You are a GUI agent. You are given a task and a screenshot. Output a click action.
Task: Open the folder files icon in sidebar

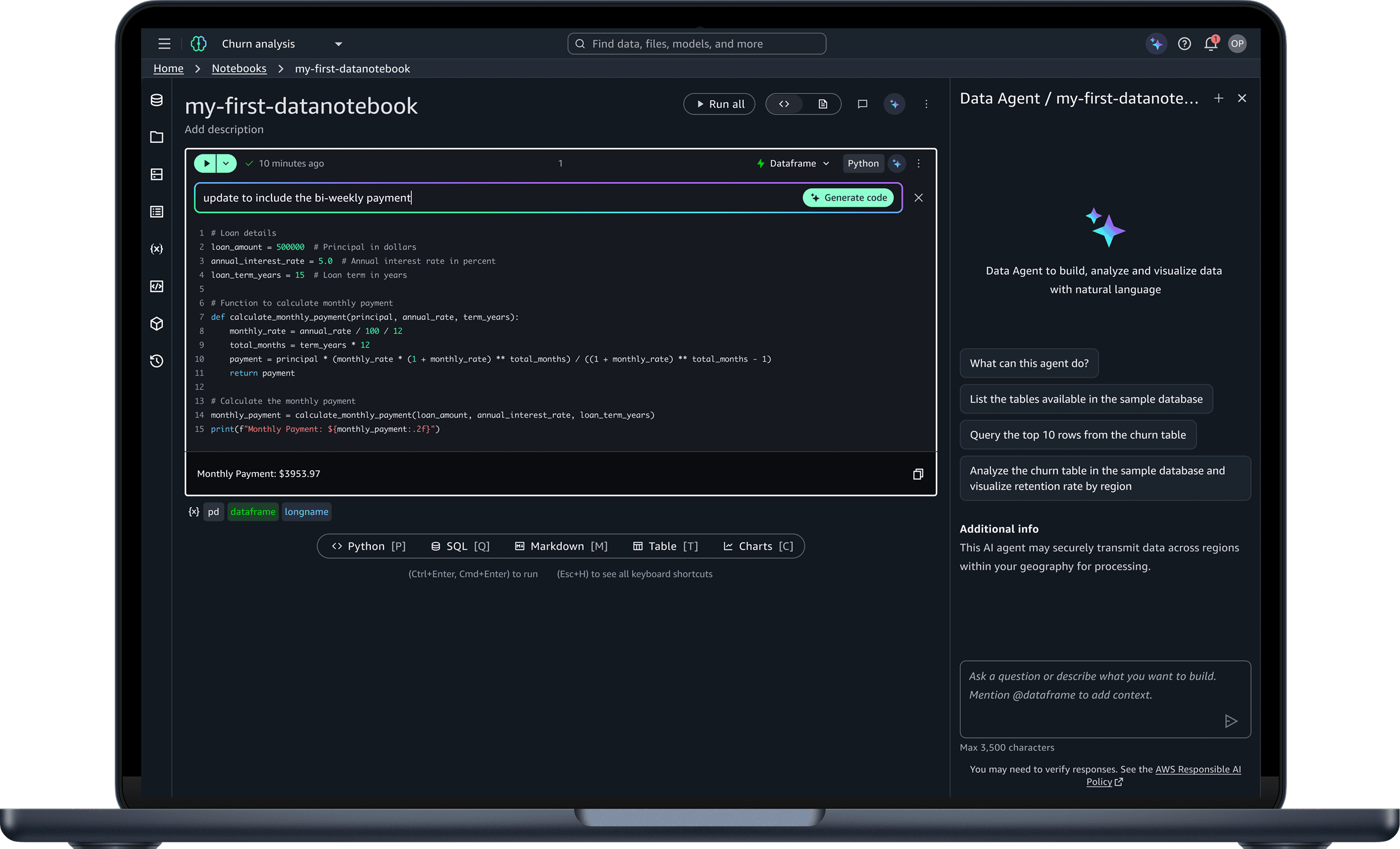[157, 137]
